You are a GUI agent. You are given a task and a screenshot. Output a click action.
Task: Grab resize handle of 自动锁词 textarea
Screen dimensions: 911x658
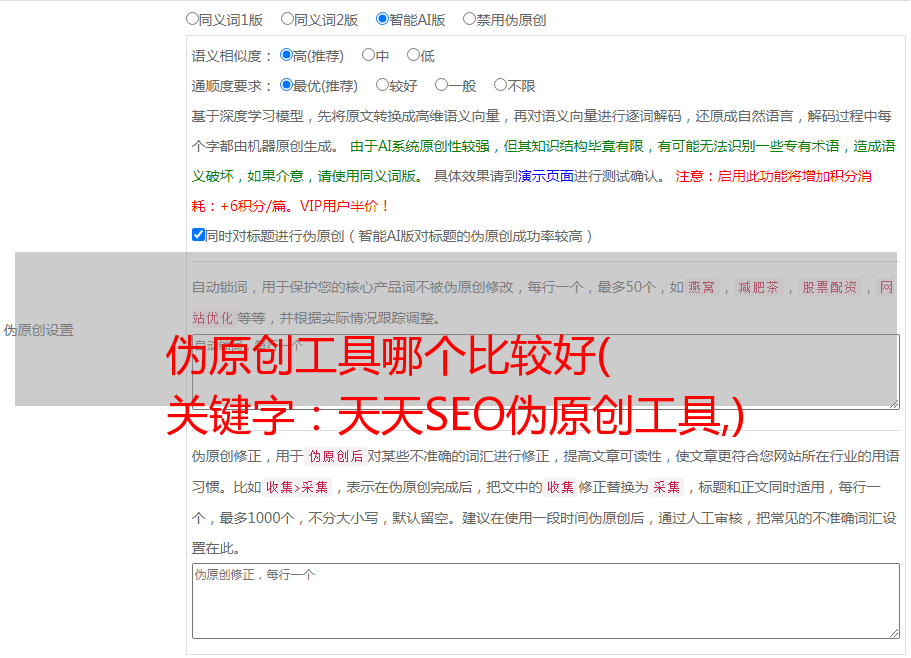tap(894, 404)
